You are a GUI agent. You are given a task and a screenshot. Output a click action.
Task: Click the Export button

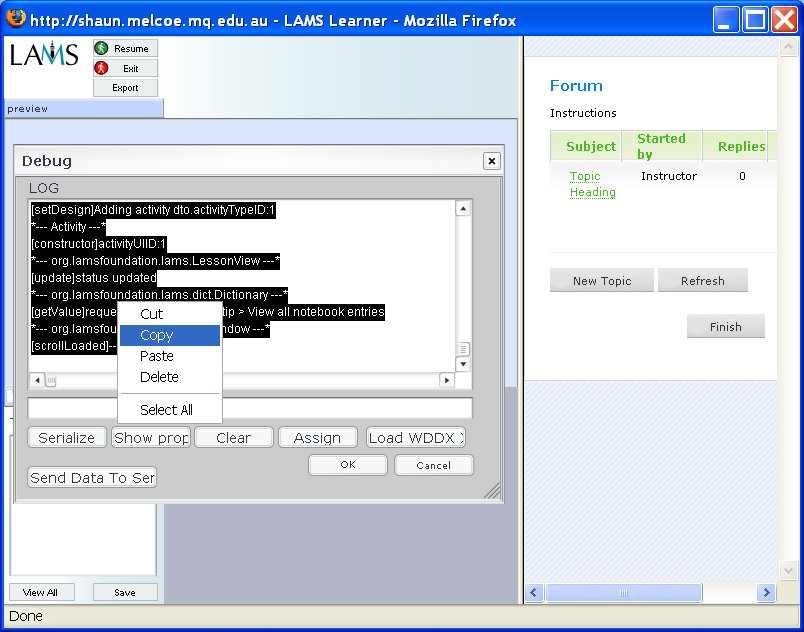125,88
